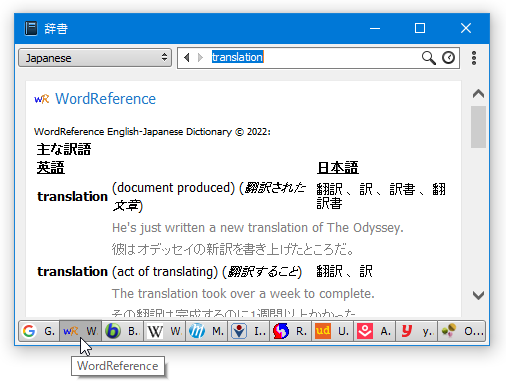Click the vertical scrollbar thumb

478,127
